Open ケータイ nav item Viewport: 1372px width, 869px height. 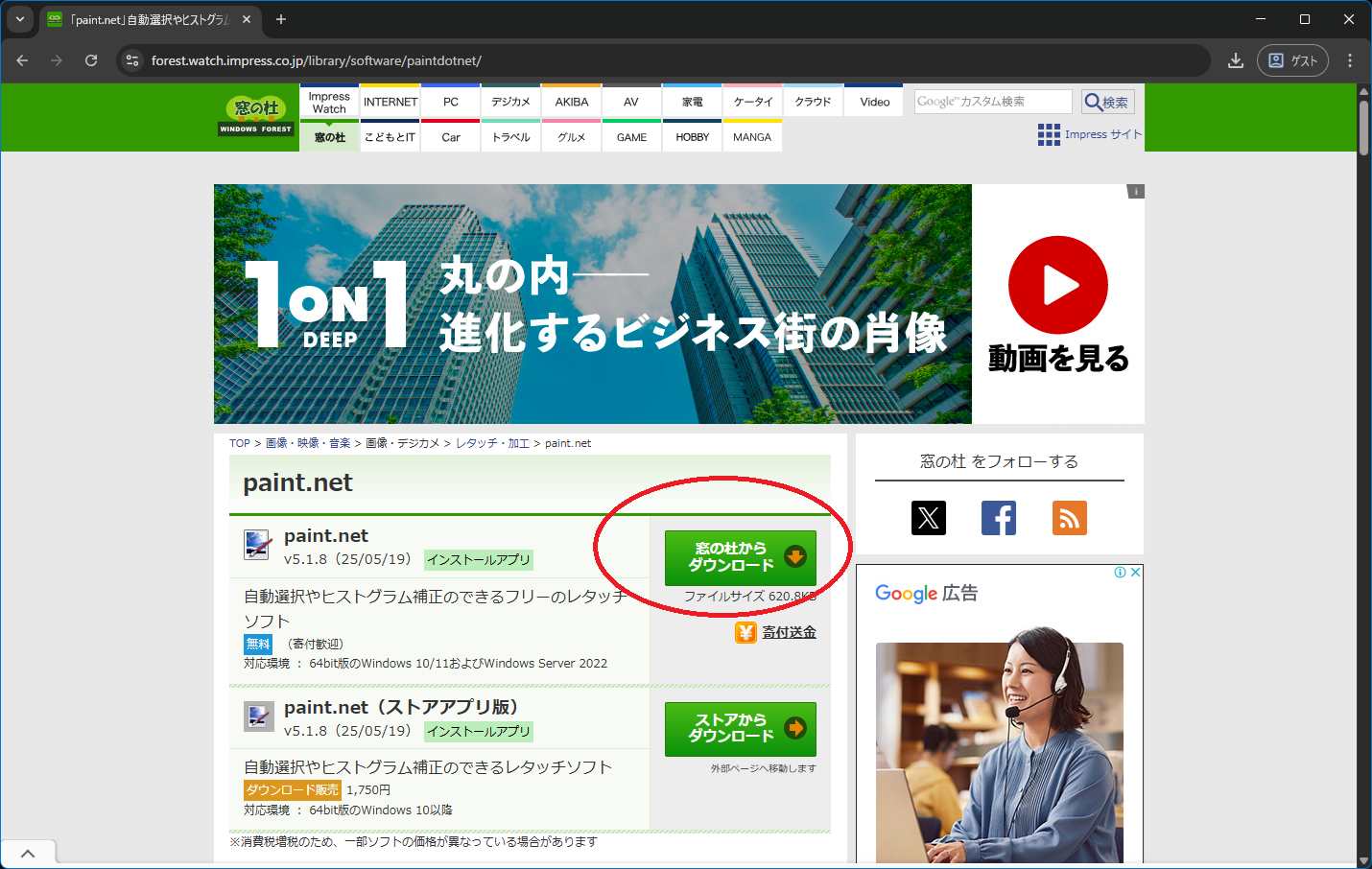pos(753,102)
